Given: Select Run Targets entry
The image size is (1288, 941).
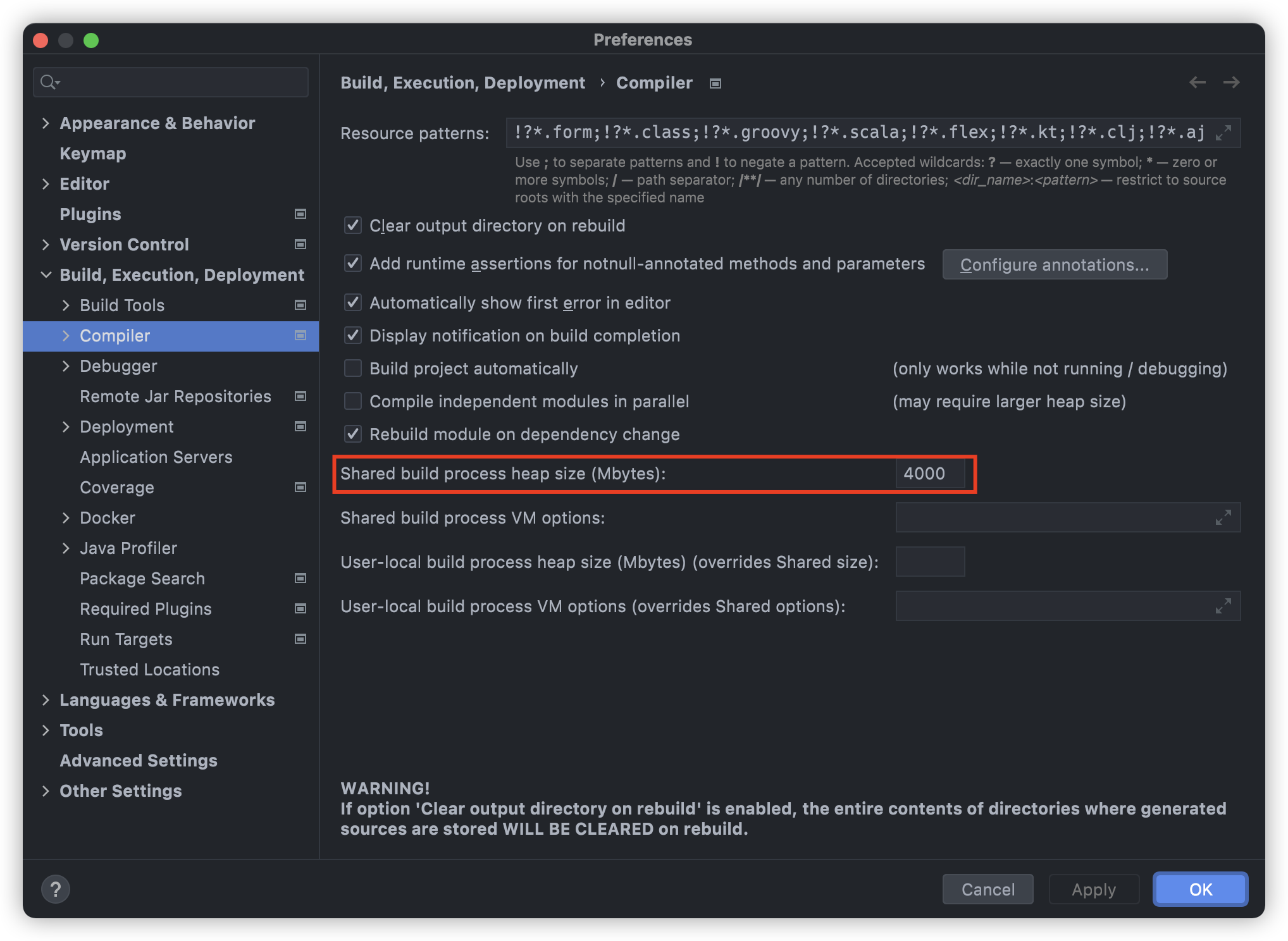Looking at the screenshot, I should click(126, 639).
